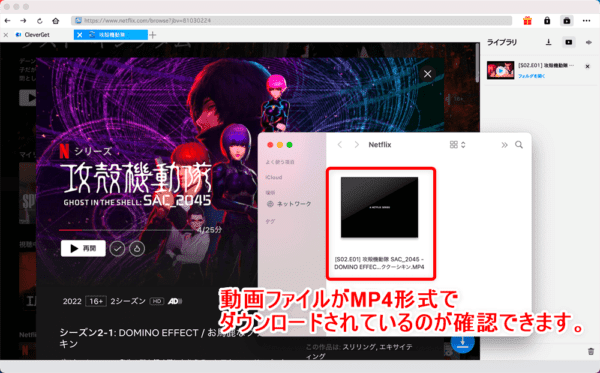
Task: Open the red gift box icon
Action: tap(527, 21)
